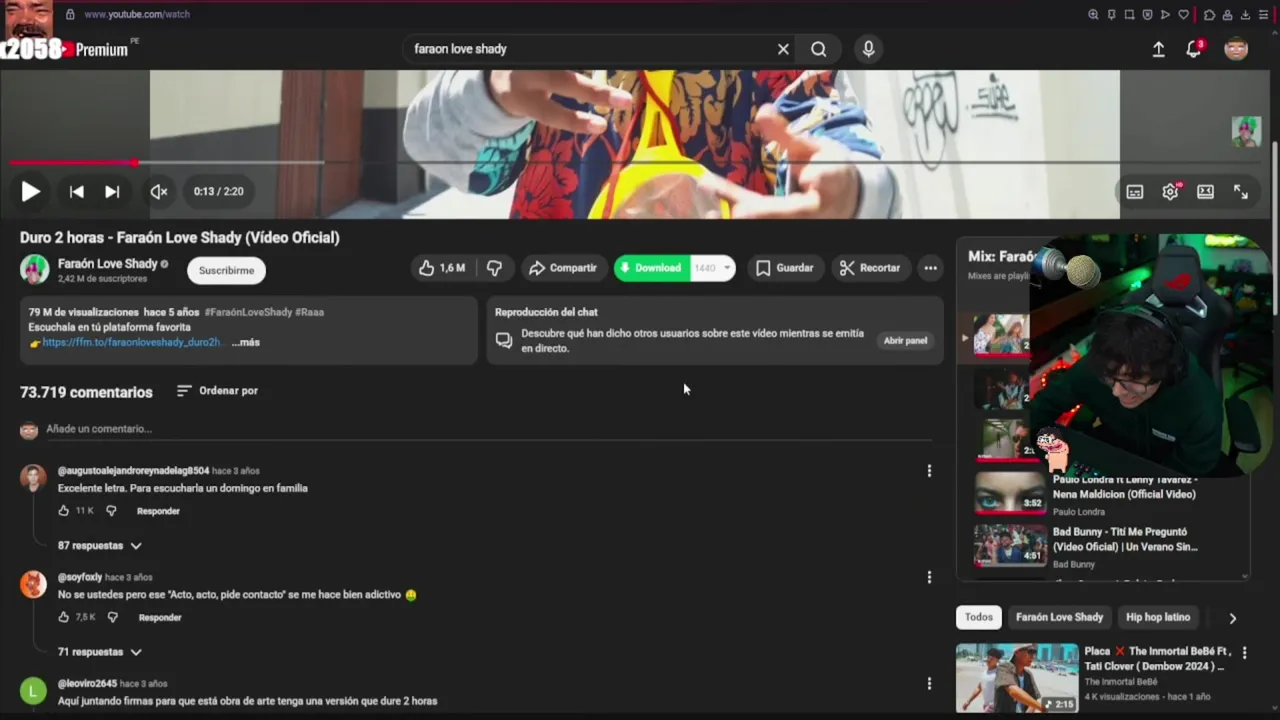
Task: Show more filter chips with right arrow
Action: [x=1232, y=618]
